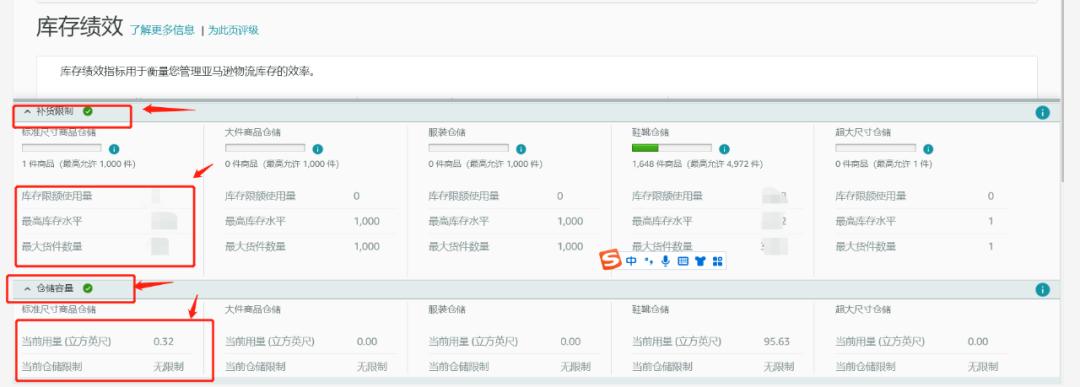
Task: Click the text 1,648 件商品 (最高允许 4,972 件)
Action: tap(697, 164)
